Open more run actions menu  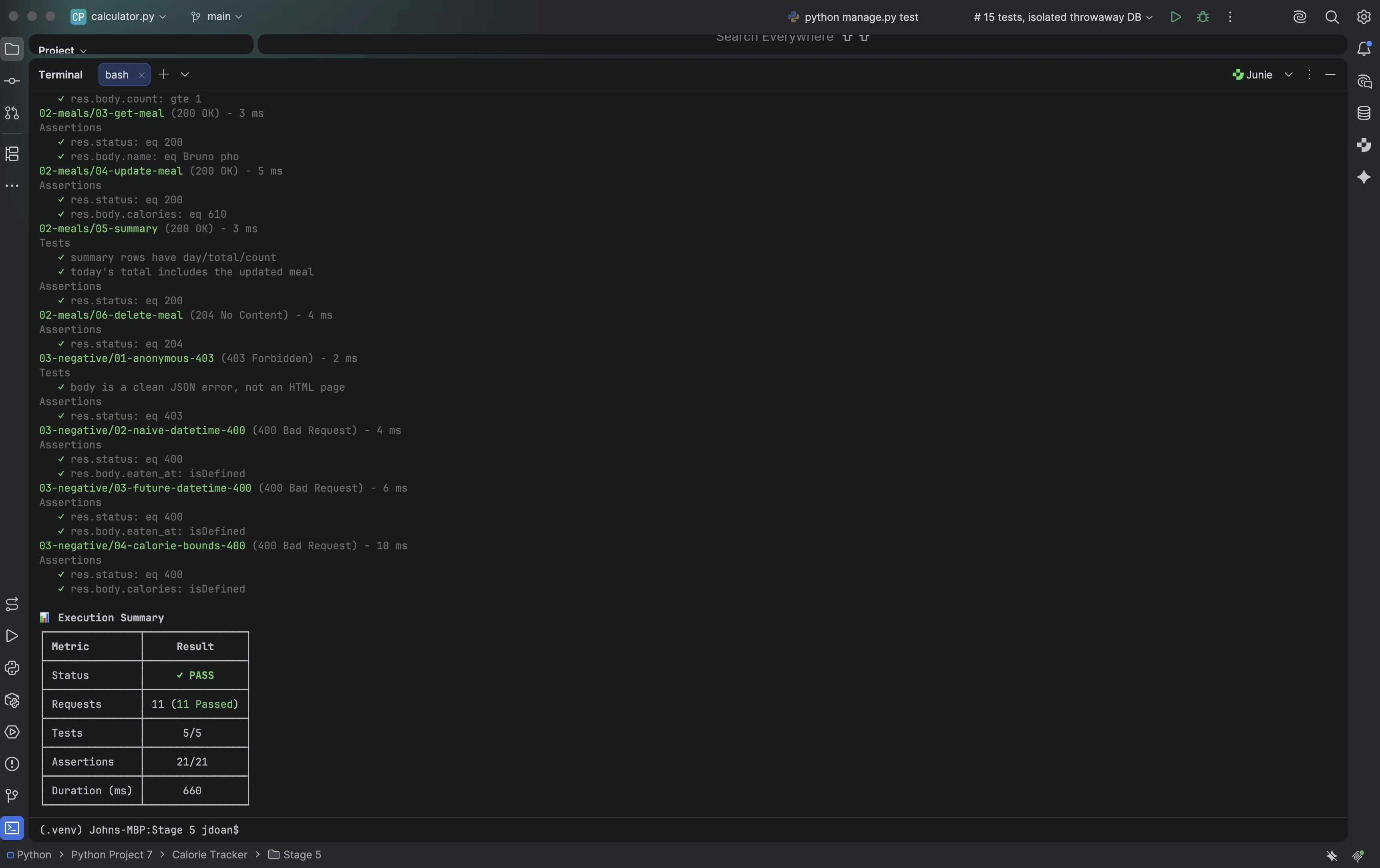coord(1230,17)
